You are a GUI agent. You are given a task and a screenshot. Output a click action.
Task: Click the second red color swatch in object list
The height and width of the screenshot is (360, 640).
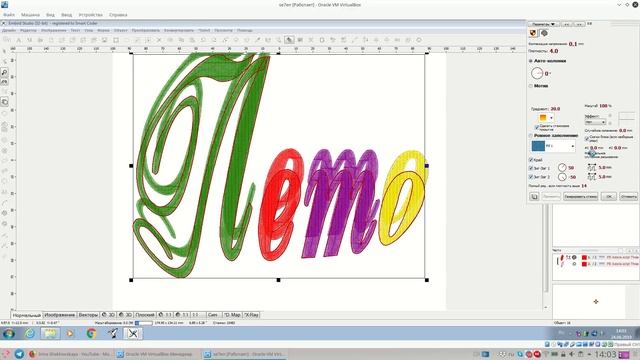(x=584, y=264)
